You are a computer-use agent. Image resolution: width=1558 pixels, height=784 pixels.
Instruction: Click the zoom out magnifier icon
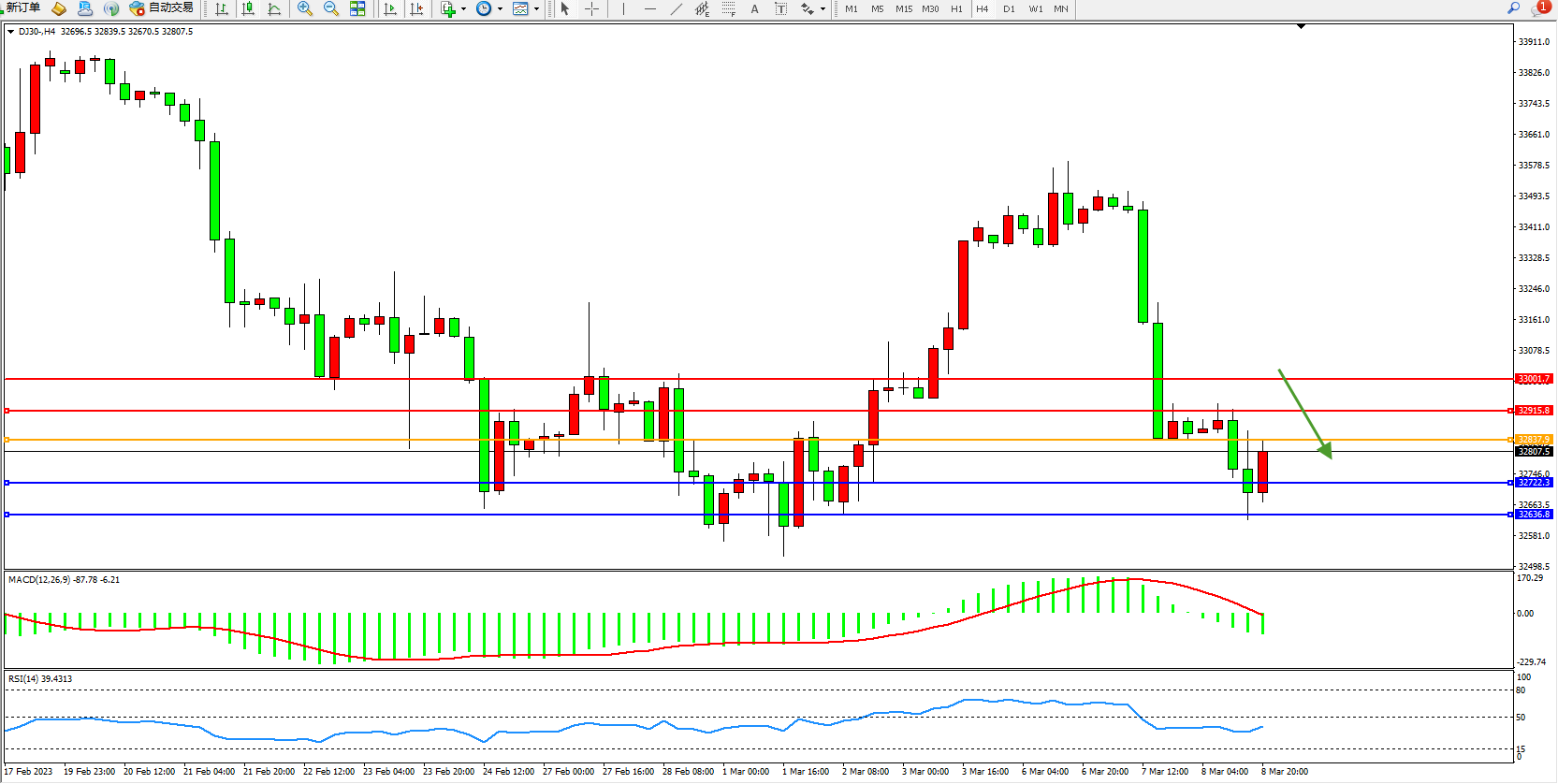(331, 8)
